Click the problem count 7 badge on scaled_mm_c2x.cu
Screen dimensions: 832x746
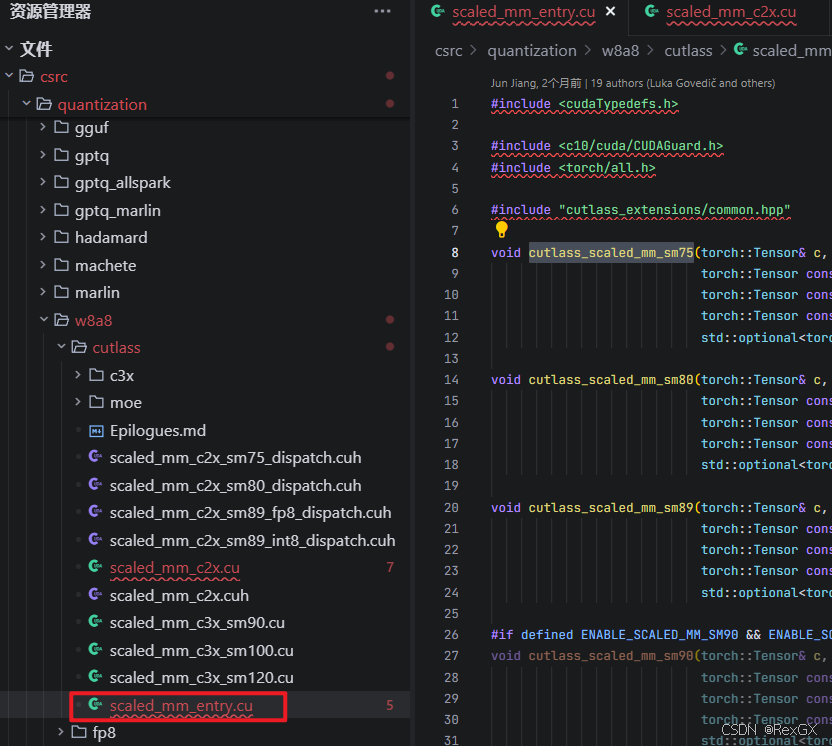[x=390, y=567]
